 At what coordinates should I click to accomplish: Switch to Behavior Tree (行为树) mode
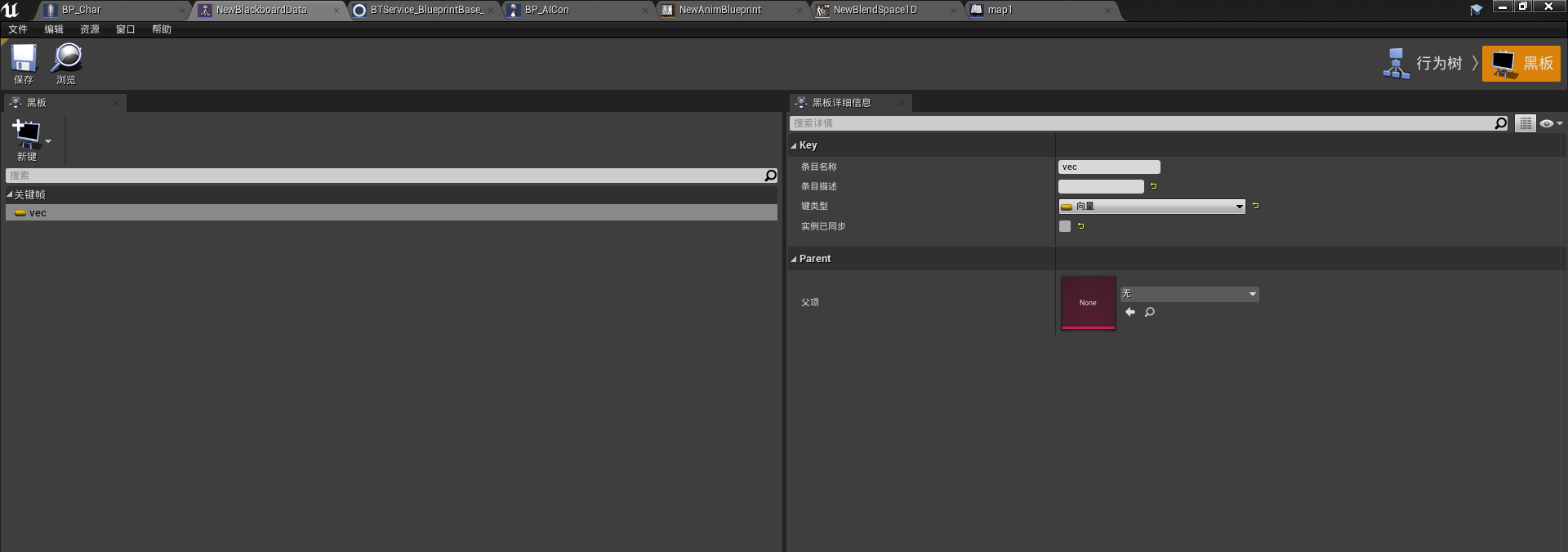(1423, 63)
